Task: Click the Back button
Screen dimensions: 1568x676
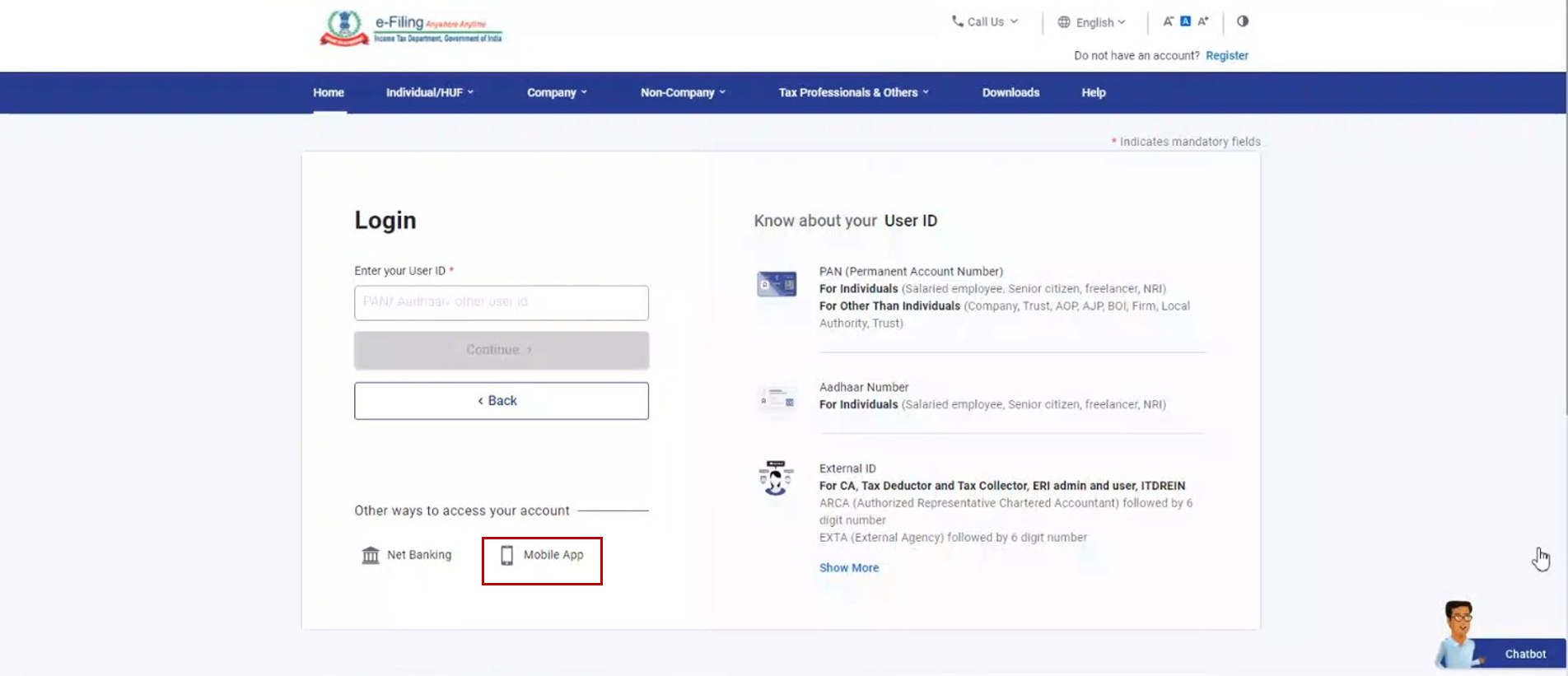Action: click(x=501, y=401)
